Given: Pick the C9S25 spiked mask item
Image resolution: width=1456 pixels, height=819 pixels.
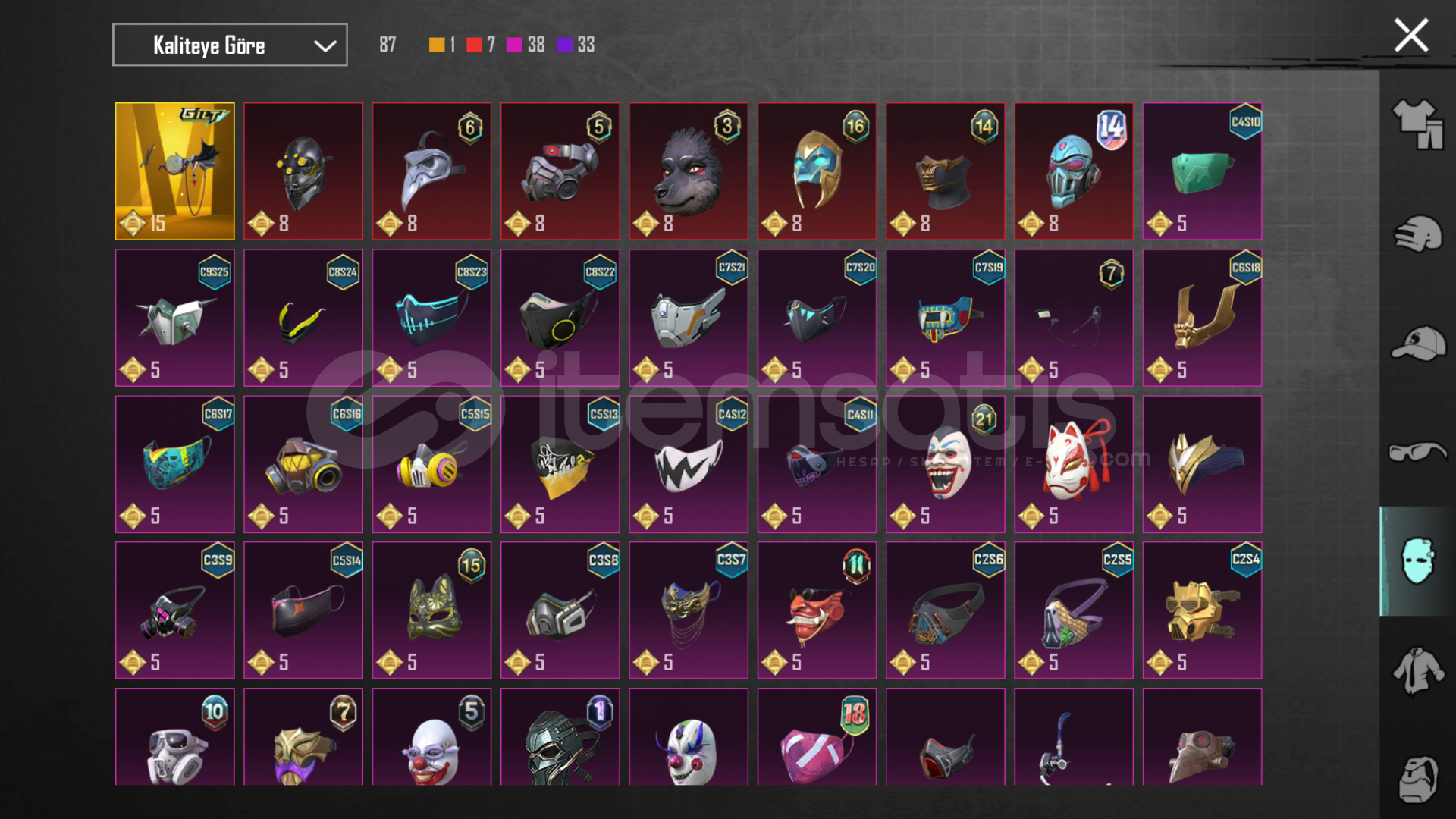Looking at the screenshot, I should (175, 318).
